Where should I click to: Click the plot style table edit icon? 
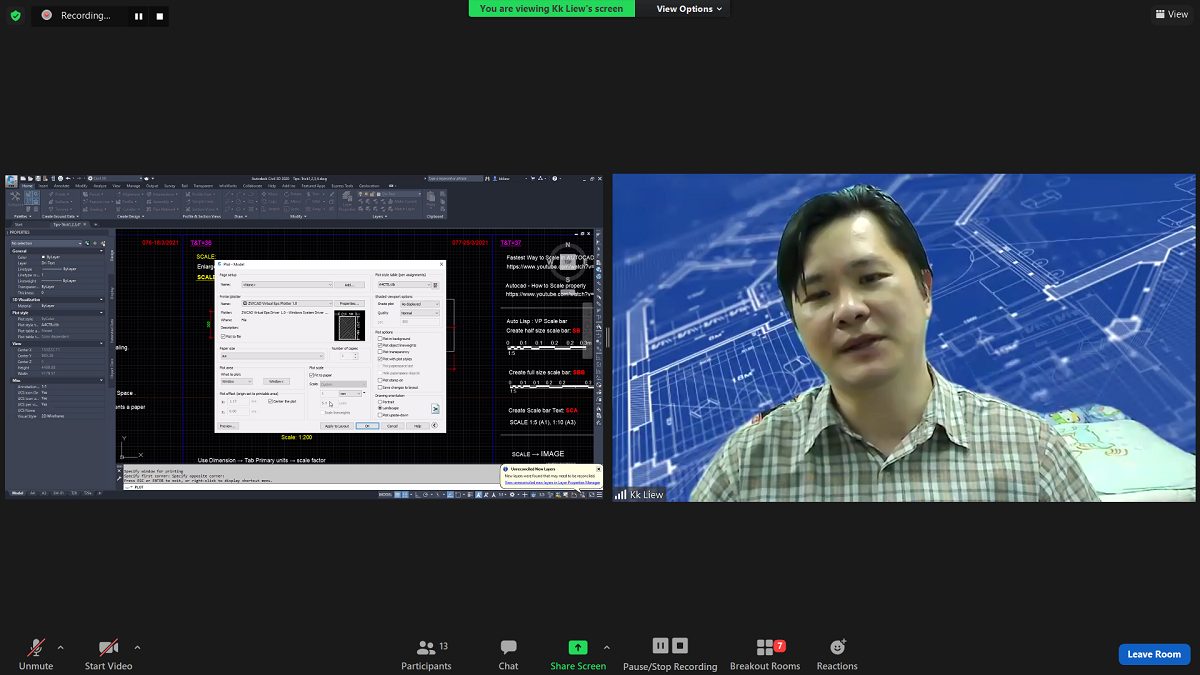point(436,285)
